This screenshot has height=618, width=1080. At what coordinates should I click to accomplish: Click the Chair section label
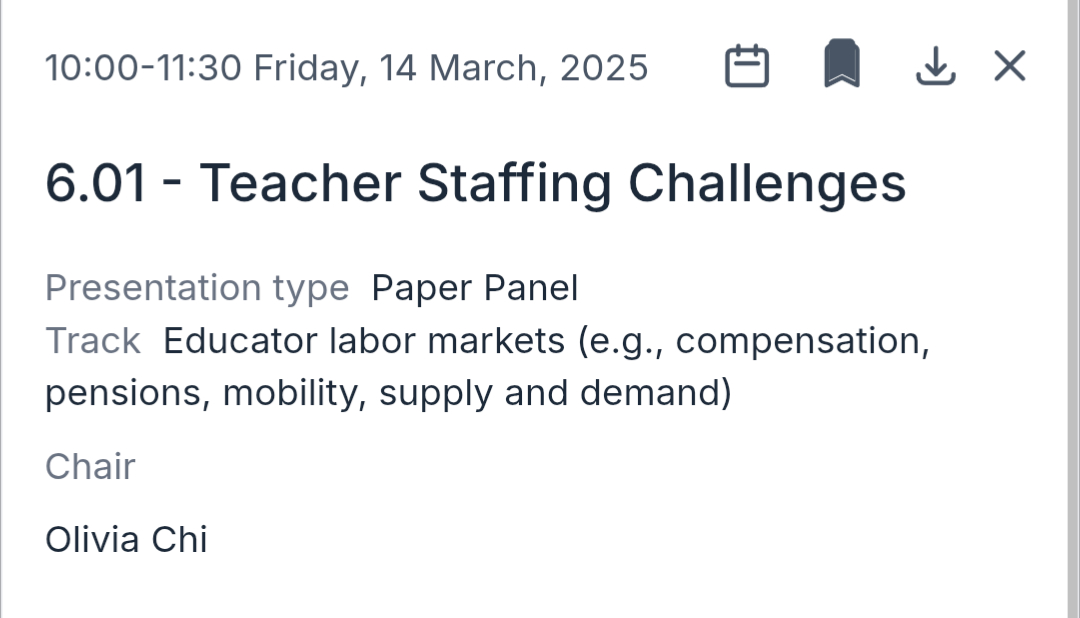[x=90, y=466]
